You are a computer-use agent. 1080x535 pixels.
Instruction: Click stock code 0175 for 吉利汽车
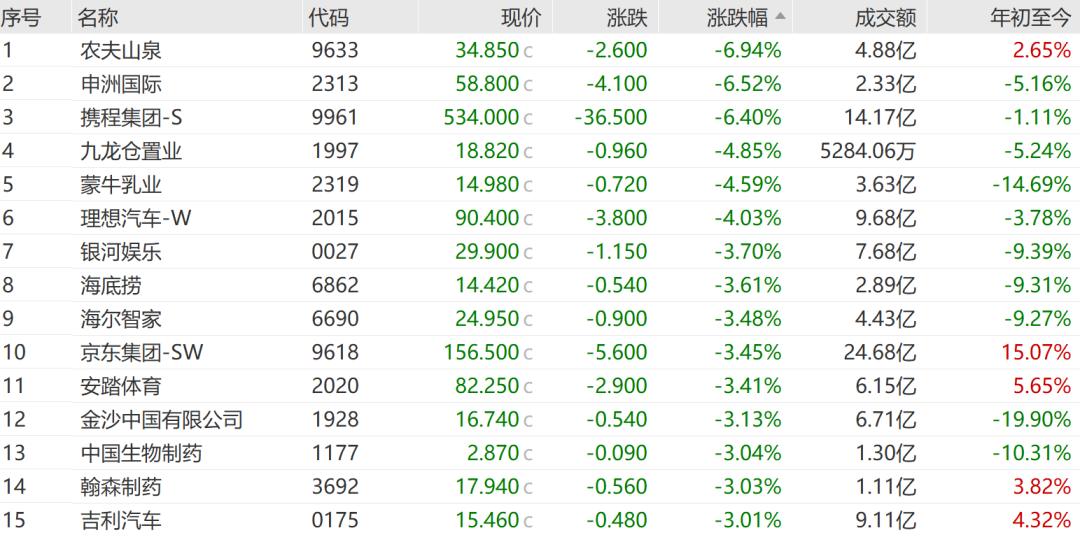(x=334, y=520)
